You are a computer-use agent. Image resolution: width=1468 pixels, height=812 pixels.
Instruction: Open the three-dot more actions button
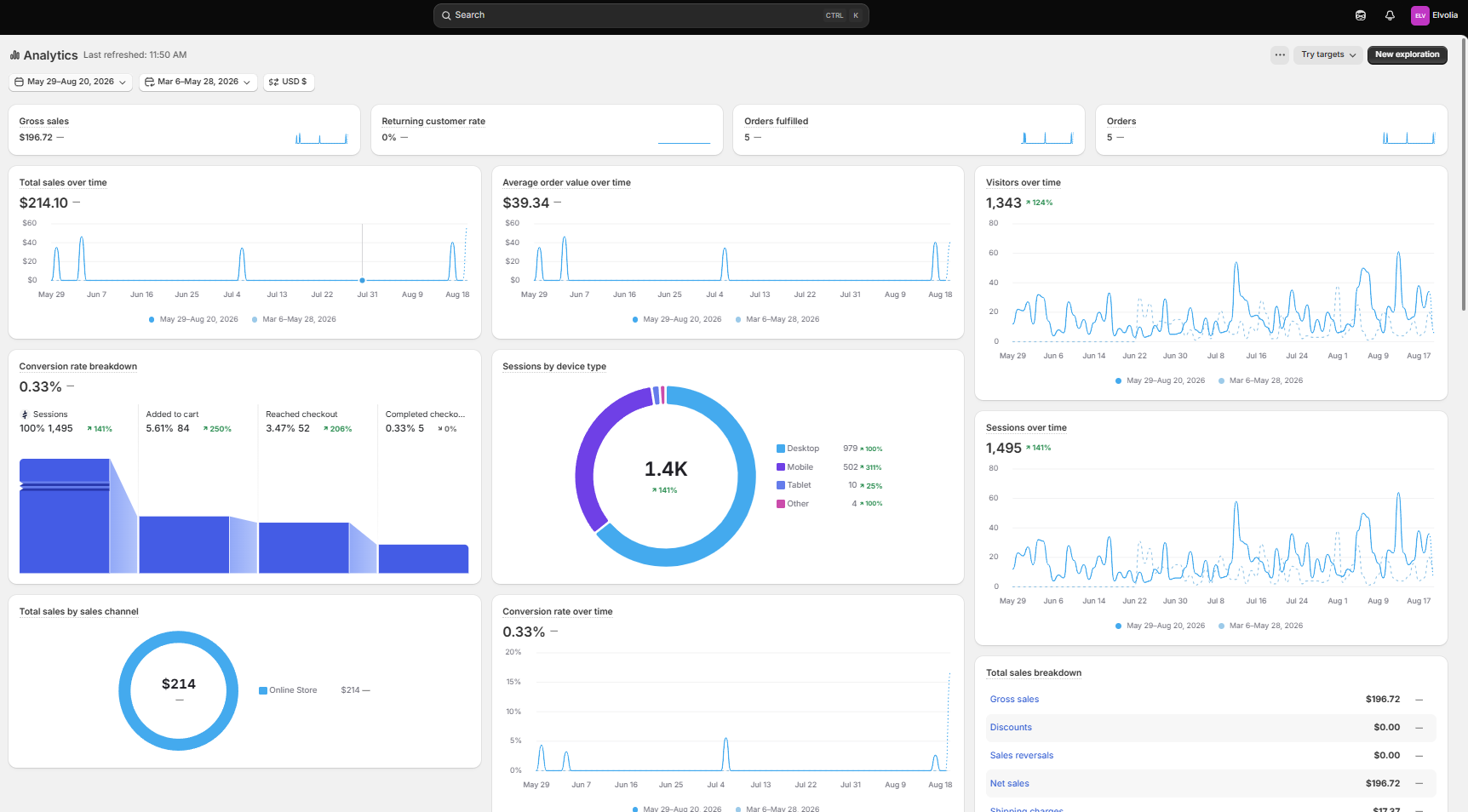(1280, 54)
